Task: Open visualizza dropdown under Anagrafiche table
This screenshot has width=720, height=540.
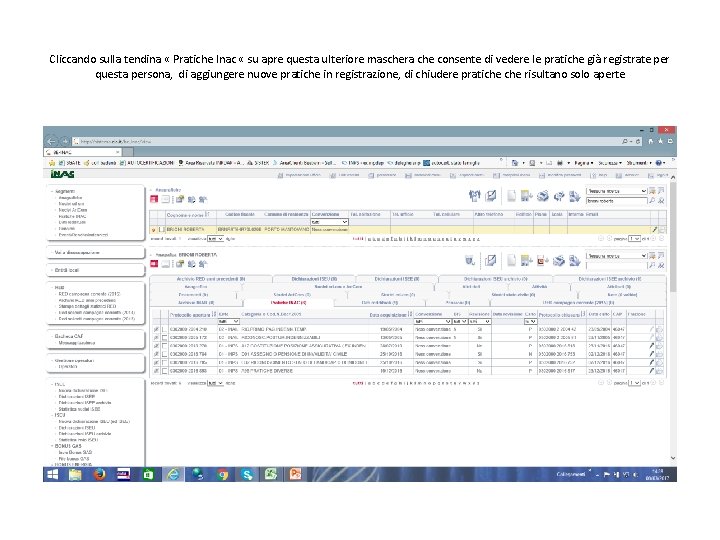Action: click(x=215, y=239)
